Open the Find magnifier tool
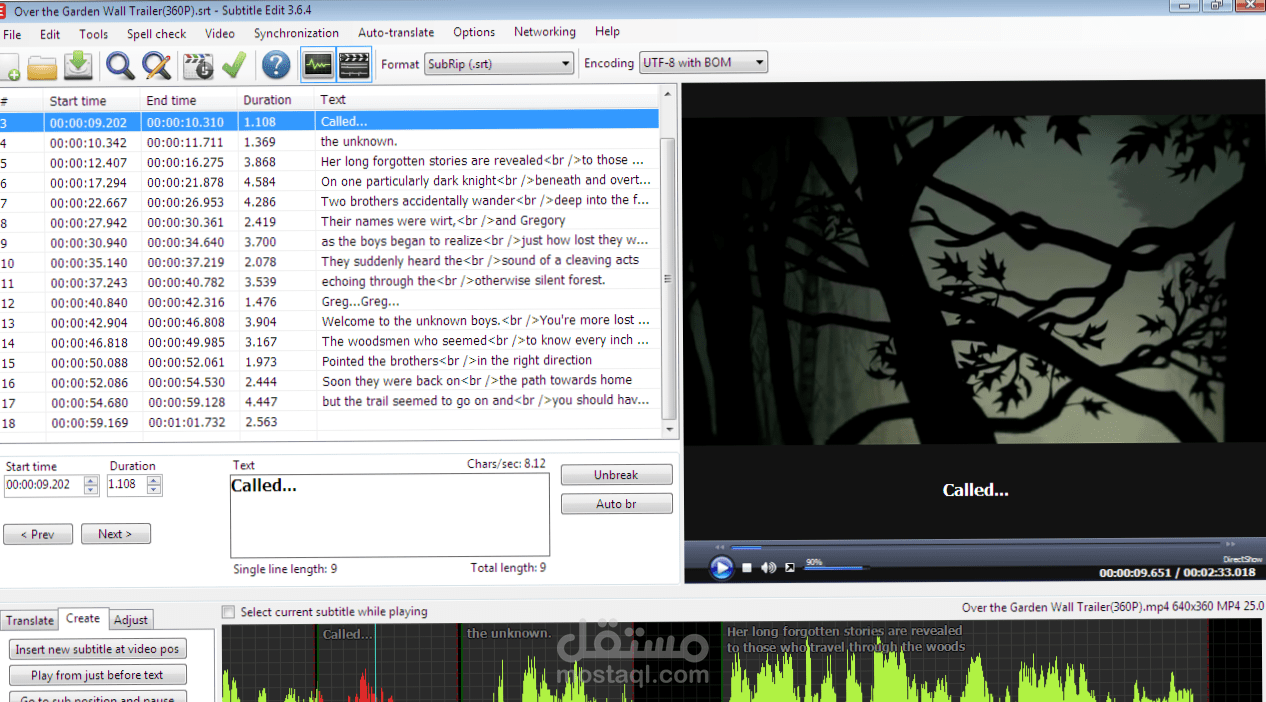 tap(121, 66)
